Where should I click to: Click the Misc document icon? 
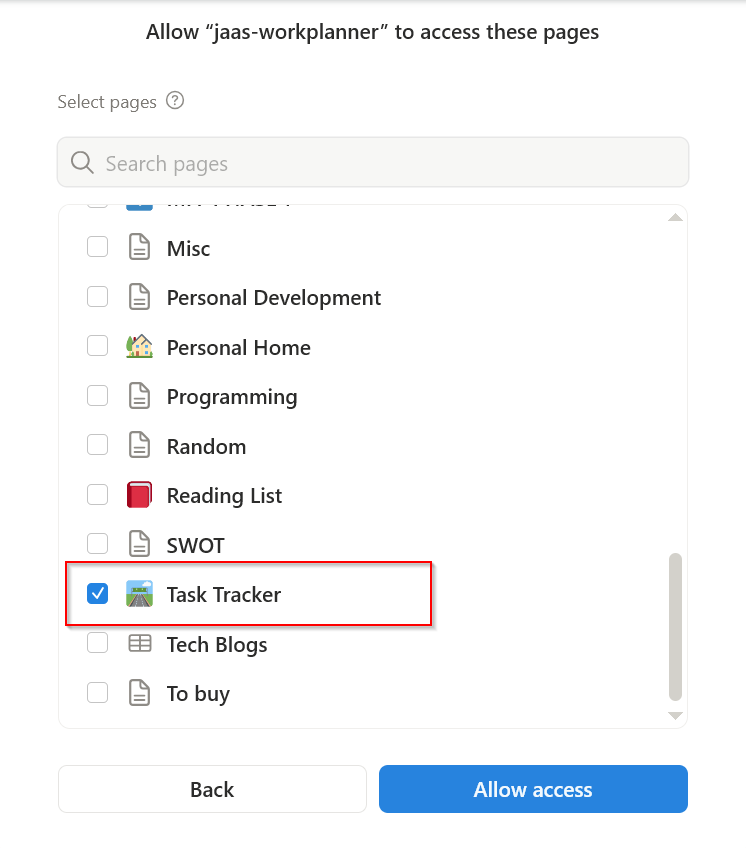click(x=140, y=247)
